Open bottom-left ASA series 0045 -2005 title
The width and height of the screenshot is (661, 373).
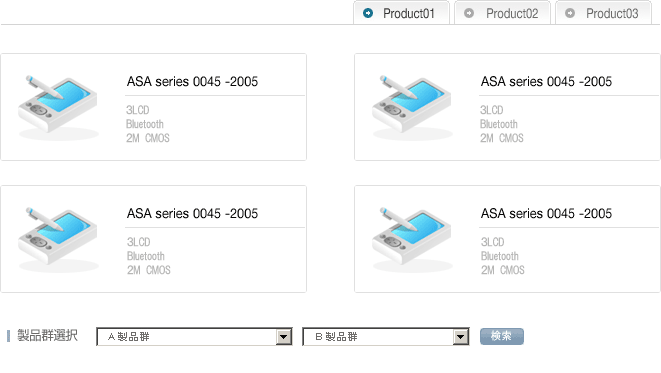click(192, 213)
